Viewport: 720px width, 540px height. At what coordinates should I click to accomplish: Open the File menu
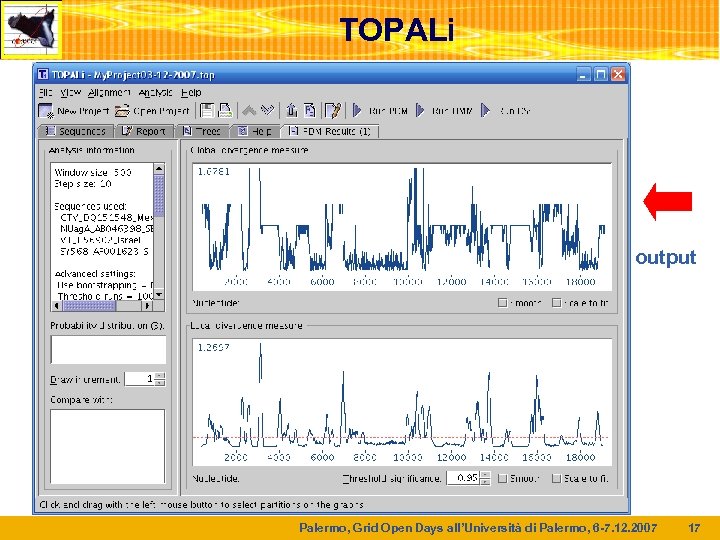pyautogui.click(x=45, y=92)
